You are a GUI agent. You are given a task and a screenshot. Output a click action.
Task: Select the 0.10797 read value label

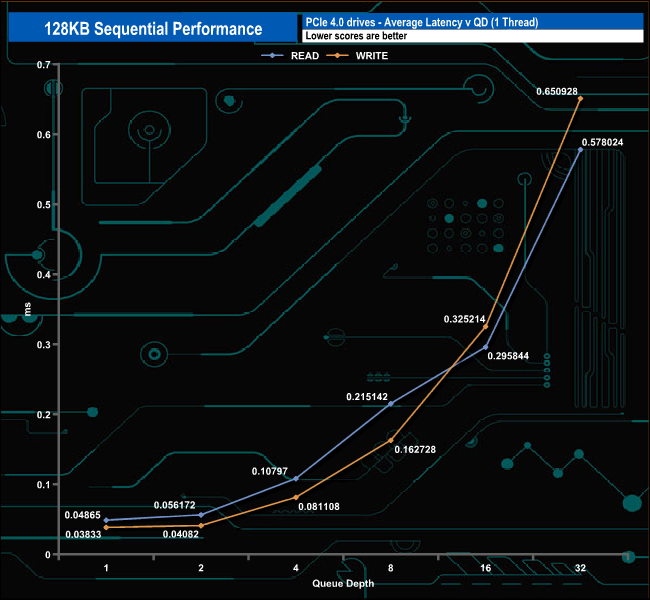pyautogui.click(x=269, y=471)
